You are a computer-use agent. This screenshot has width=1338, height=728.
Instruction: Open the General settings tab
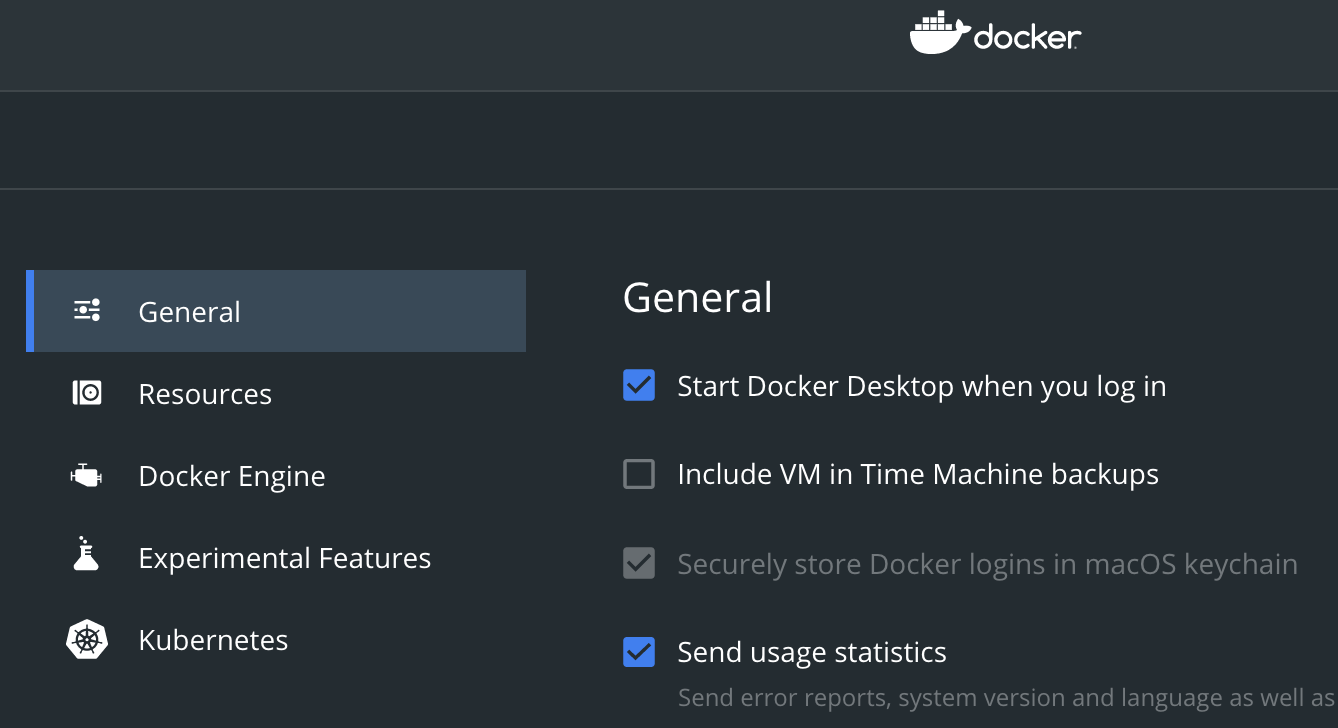pos(276,311)
